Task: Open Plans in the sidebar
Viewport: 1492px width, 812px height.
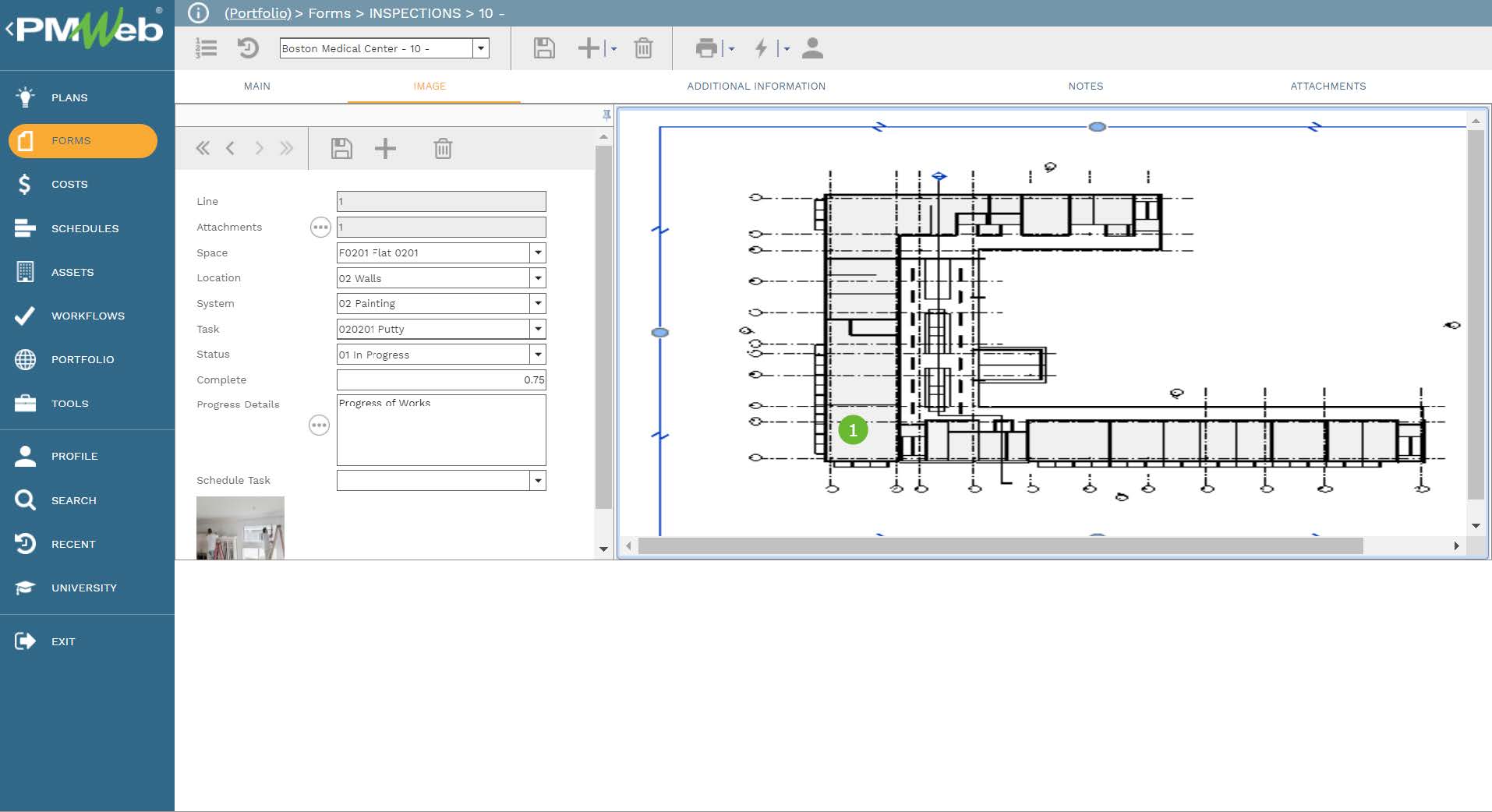Action: [69, 97]
